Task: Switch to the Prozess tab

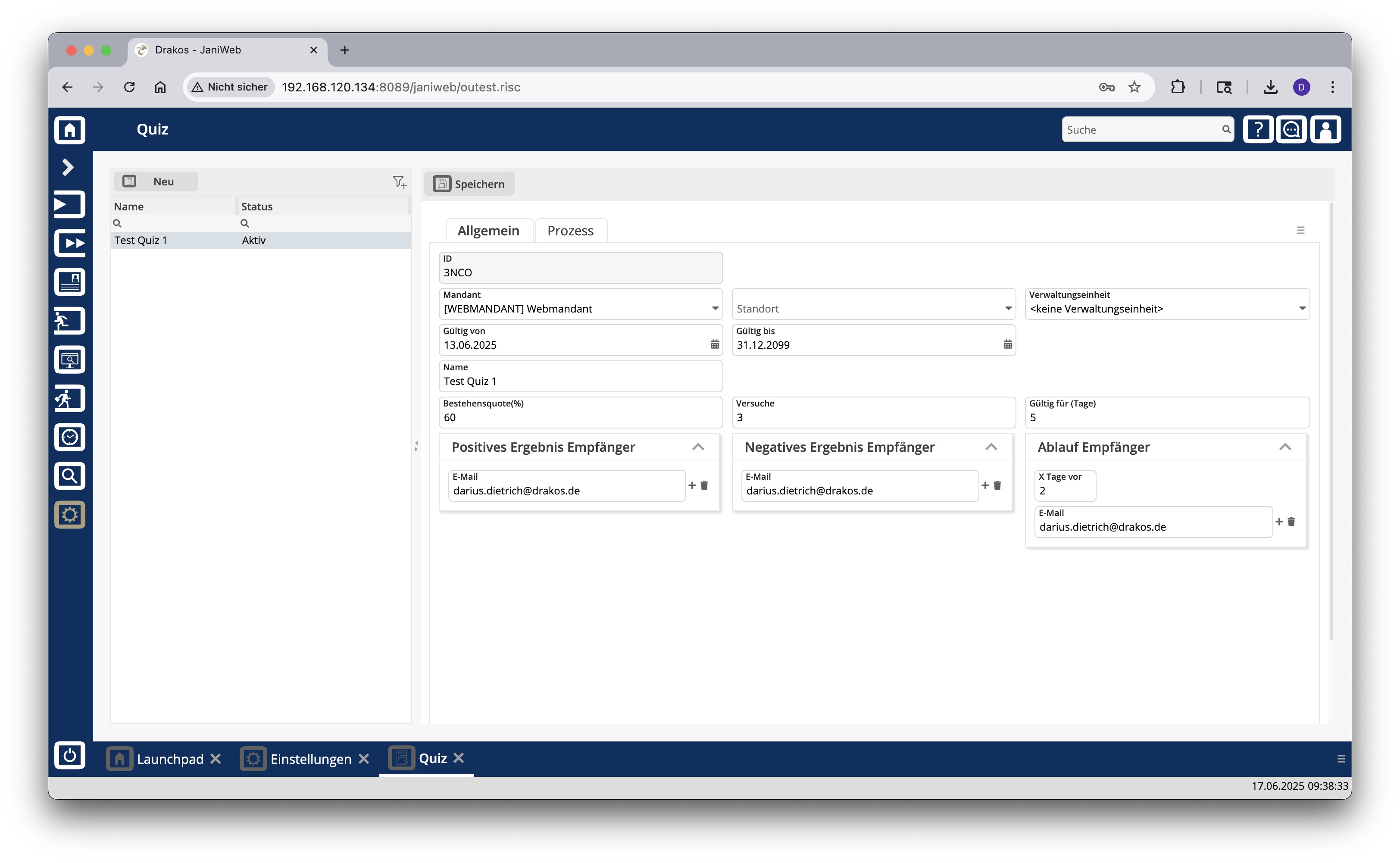Action: click(571, 231)
